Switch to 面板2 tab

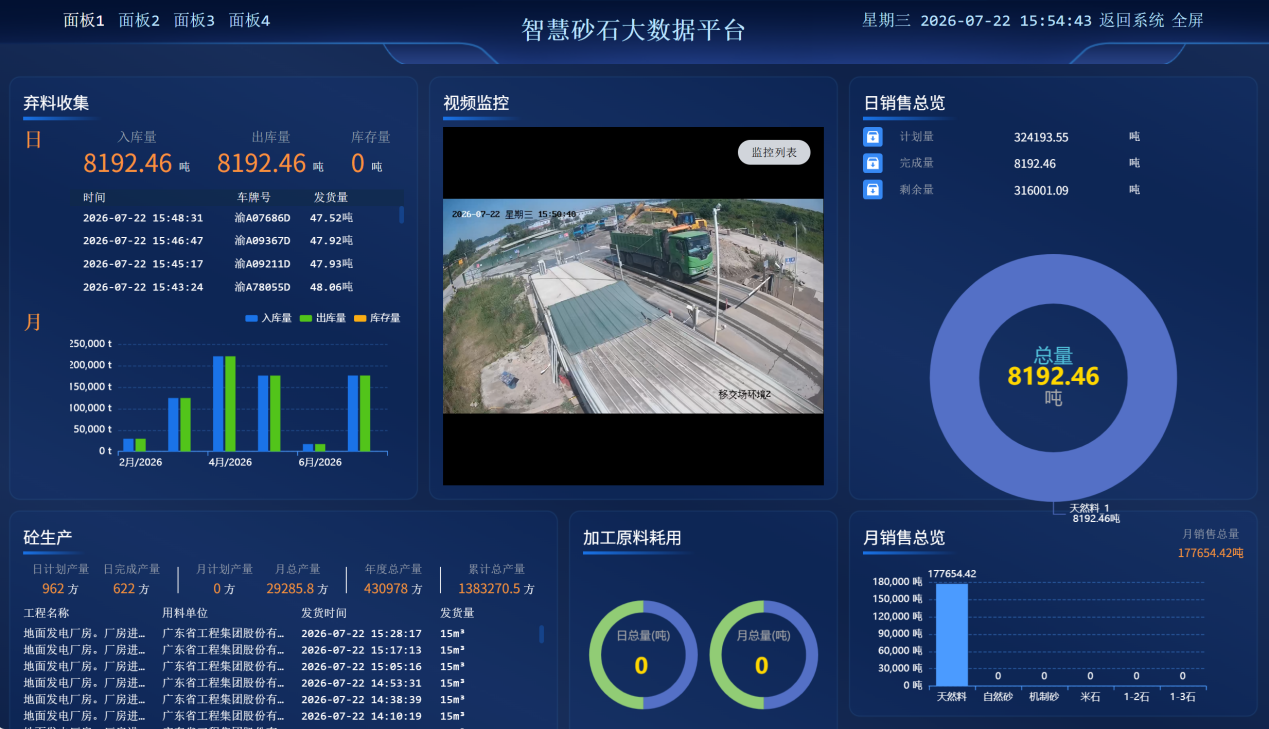tap(139, 20)
